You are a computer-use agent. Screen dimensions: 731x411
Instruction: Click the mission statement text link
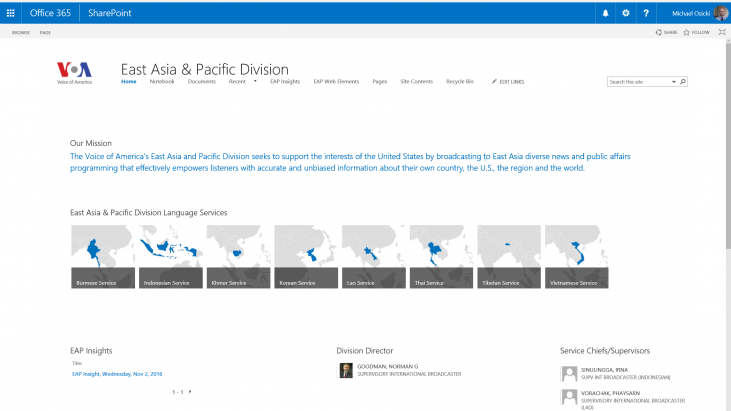350,162
